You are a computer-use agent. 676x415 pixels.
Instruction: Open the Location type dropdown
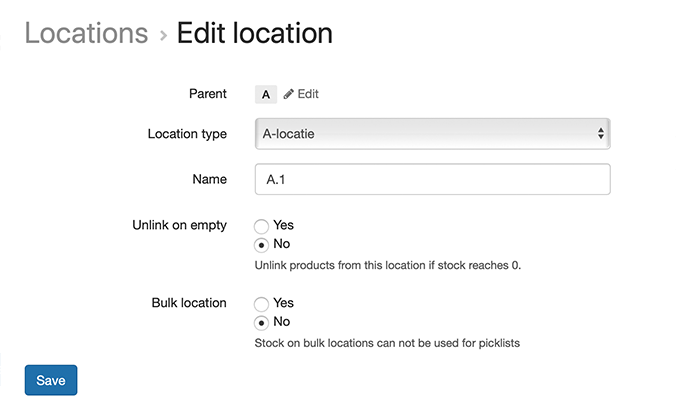click(432, 134)
